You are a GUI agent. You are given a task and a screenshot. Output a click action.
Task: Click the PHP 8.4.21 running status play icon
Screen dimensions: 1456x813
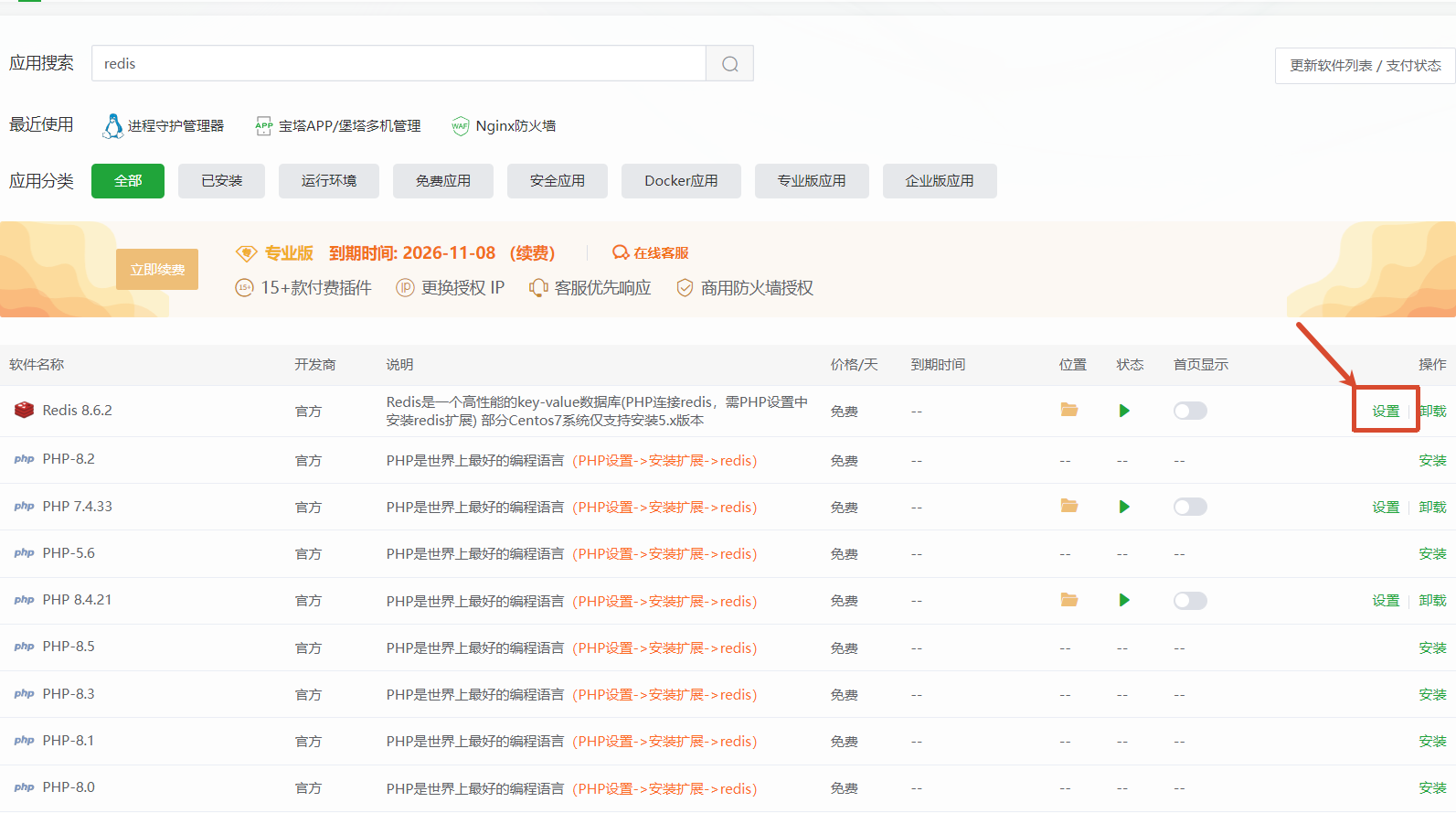click(1124, 600)
